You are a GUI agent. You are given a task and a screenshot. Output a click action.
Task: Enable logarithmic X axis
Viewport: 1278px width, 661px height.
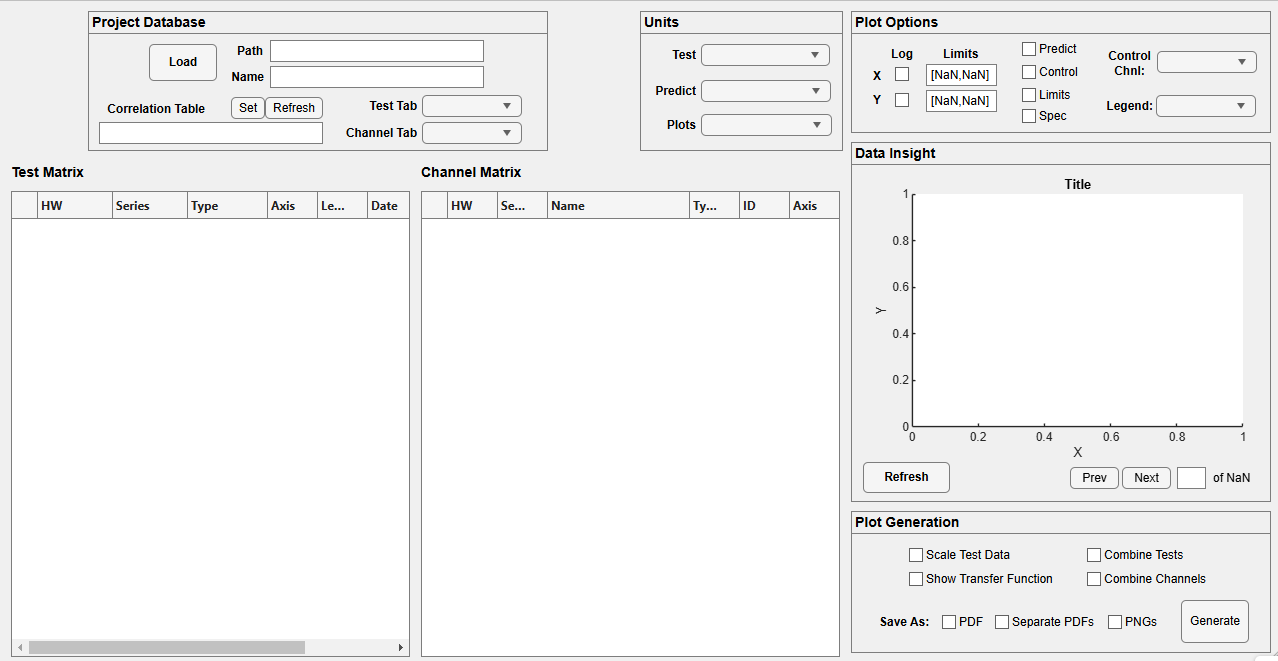(x=900, y=75)
